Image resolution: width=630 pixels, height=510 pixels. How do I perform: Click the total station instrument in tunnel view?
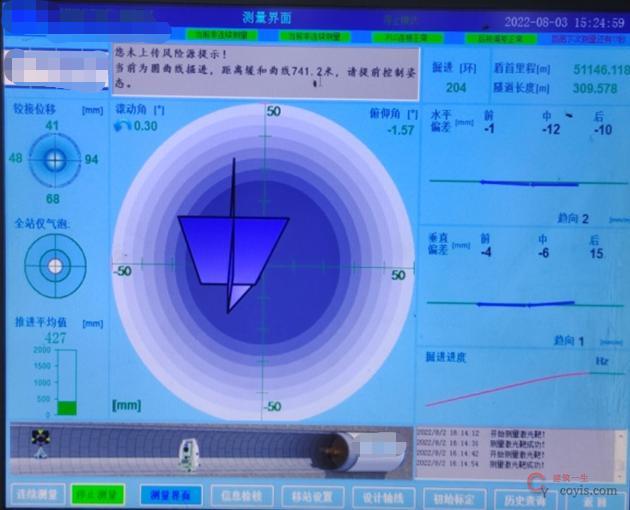[x=189, y=454]
